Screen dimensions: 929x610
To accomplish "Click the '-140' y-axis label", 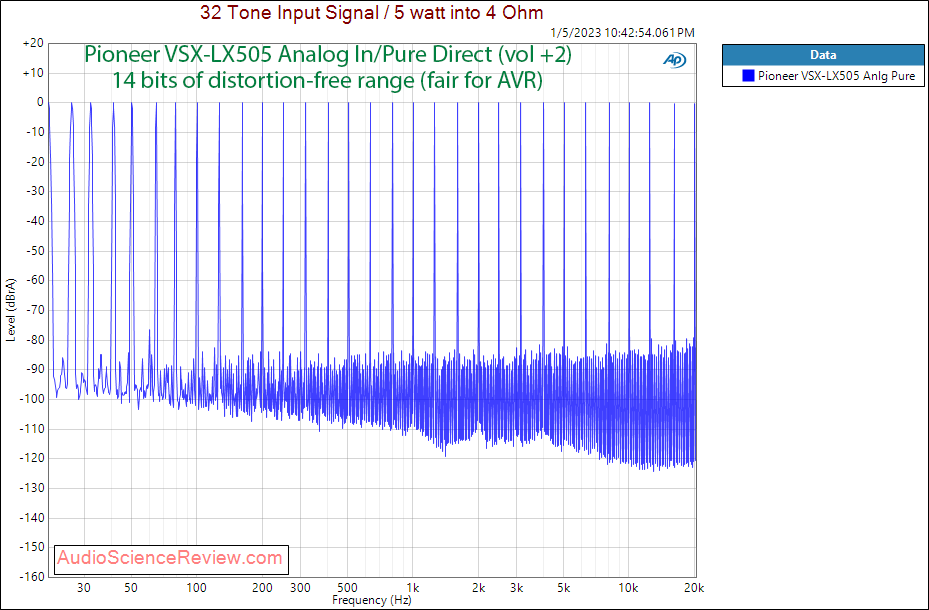I will pos(33,518).
